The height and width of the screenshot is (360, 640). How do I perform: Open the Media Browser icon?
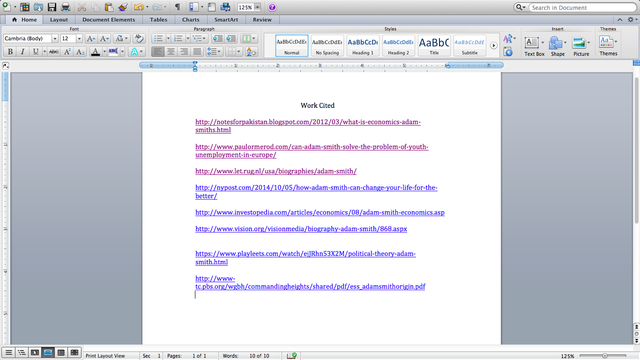225,7
